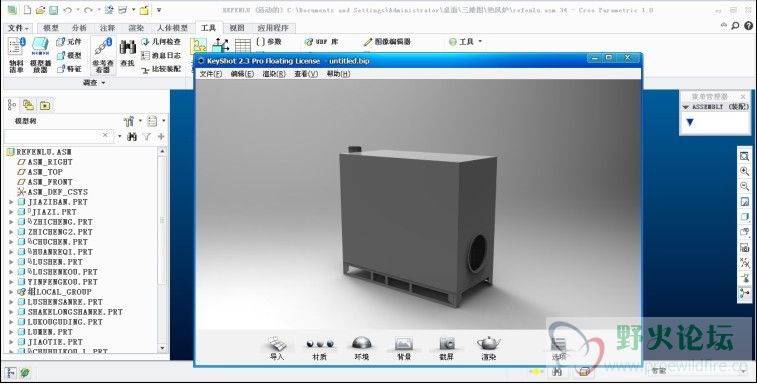Click the KeyShot 截屏 screenshot camera icon
757x384 pixels.
coord(447,344)
